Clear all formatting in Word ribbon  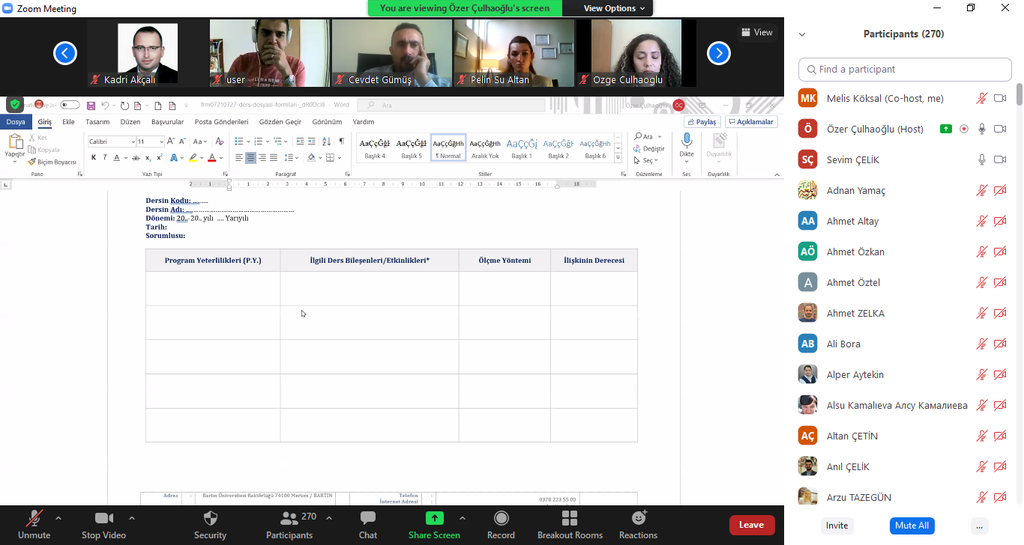tap(219, 141)
